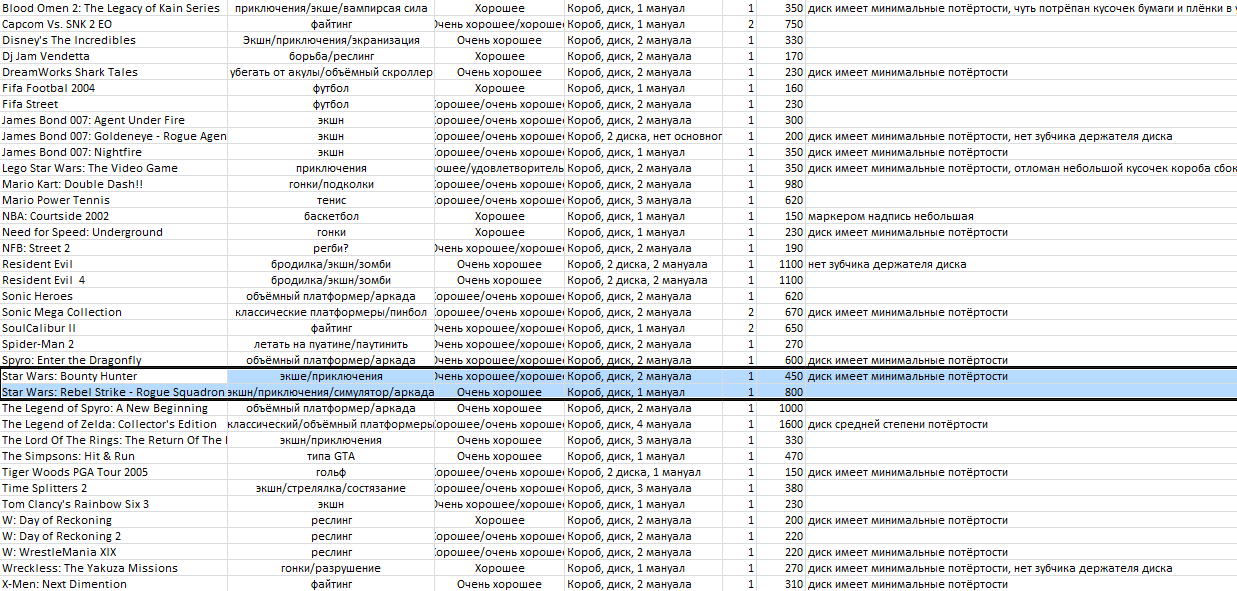Image resolution: width=1237 pixels, height=591 pixels.
Task: Click the "SoulCalibur II" cell
Action: coord(114,328)
